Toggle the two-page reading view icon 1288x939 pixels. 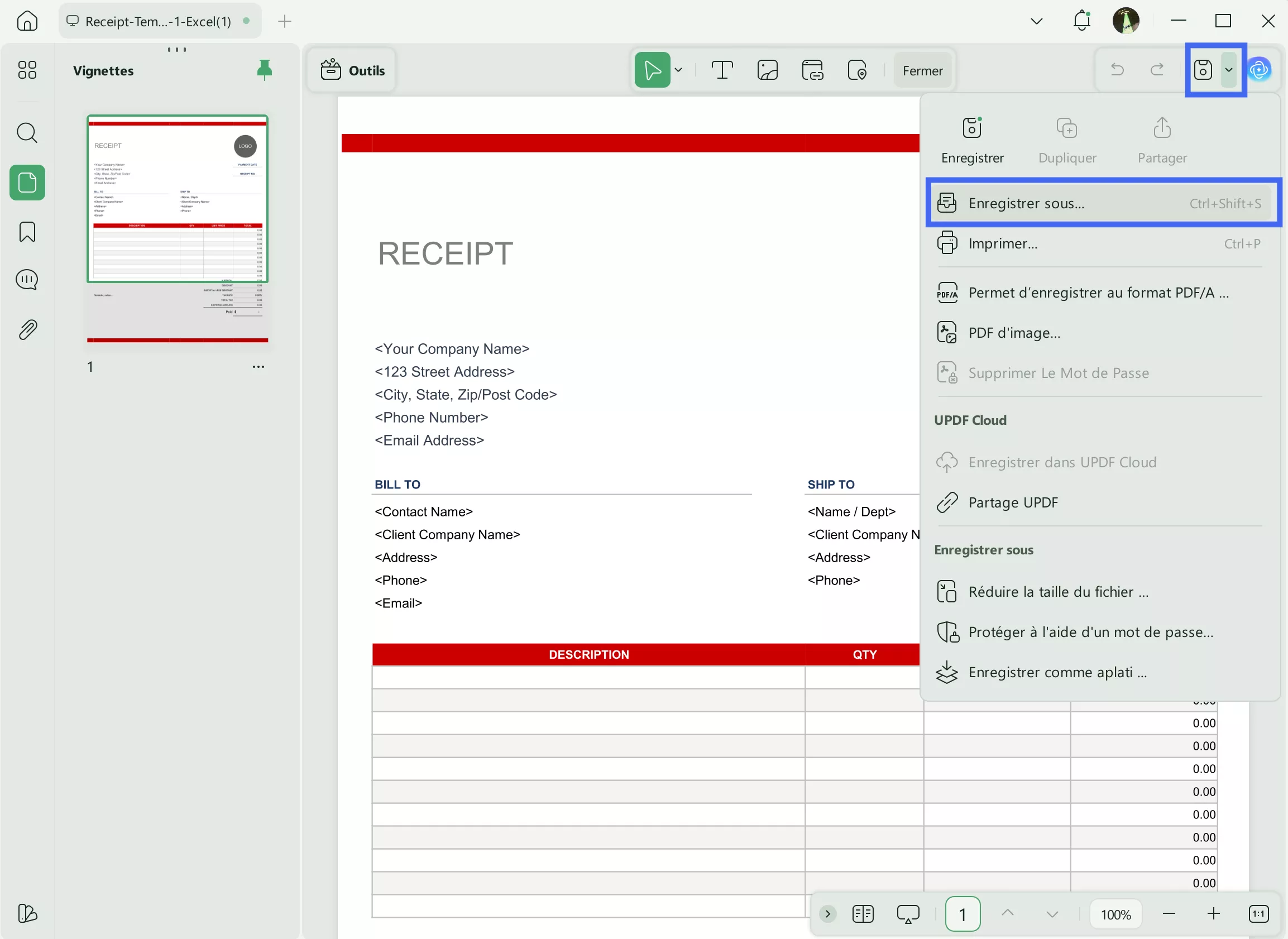863,914
